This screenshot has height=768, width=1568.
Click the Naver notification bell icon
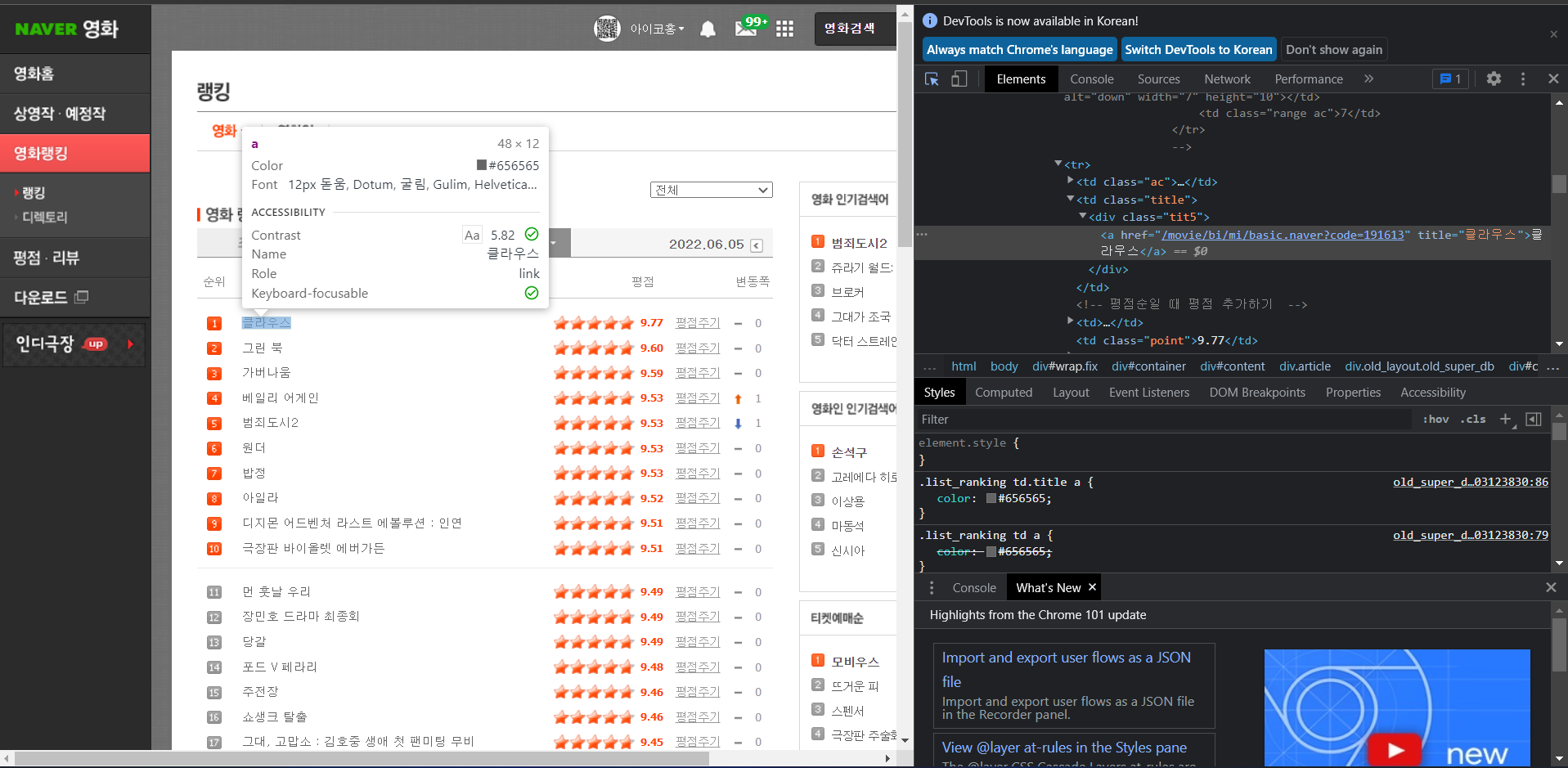708,29
